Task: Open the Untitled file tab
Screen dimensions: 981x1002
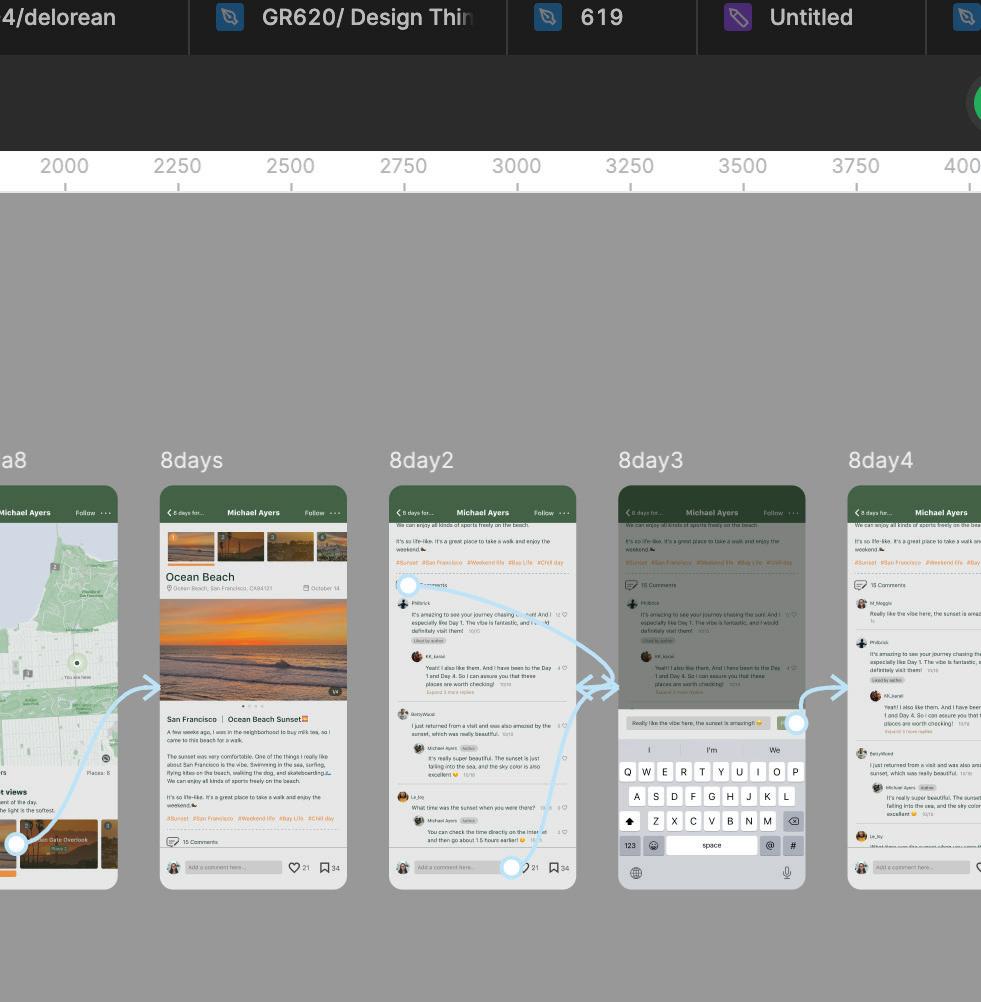Action: (811, 18)
